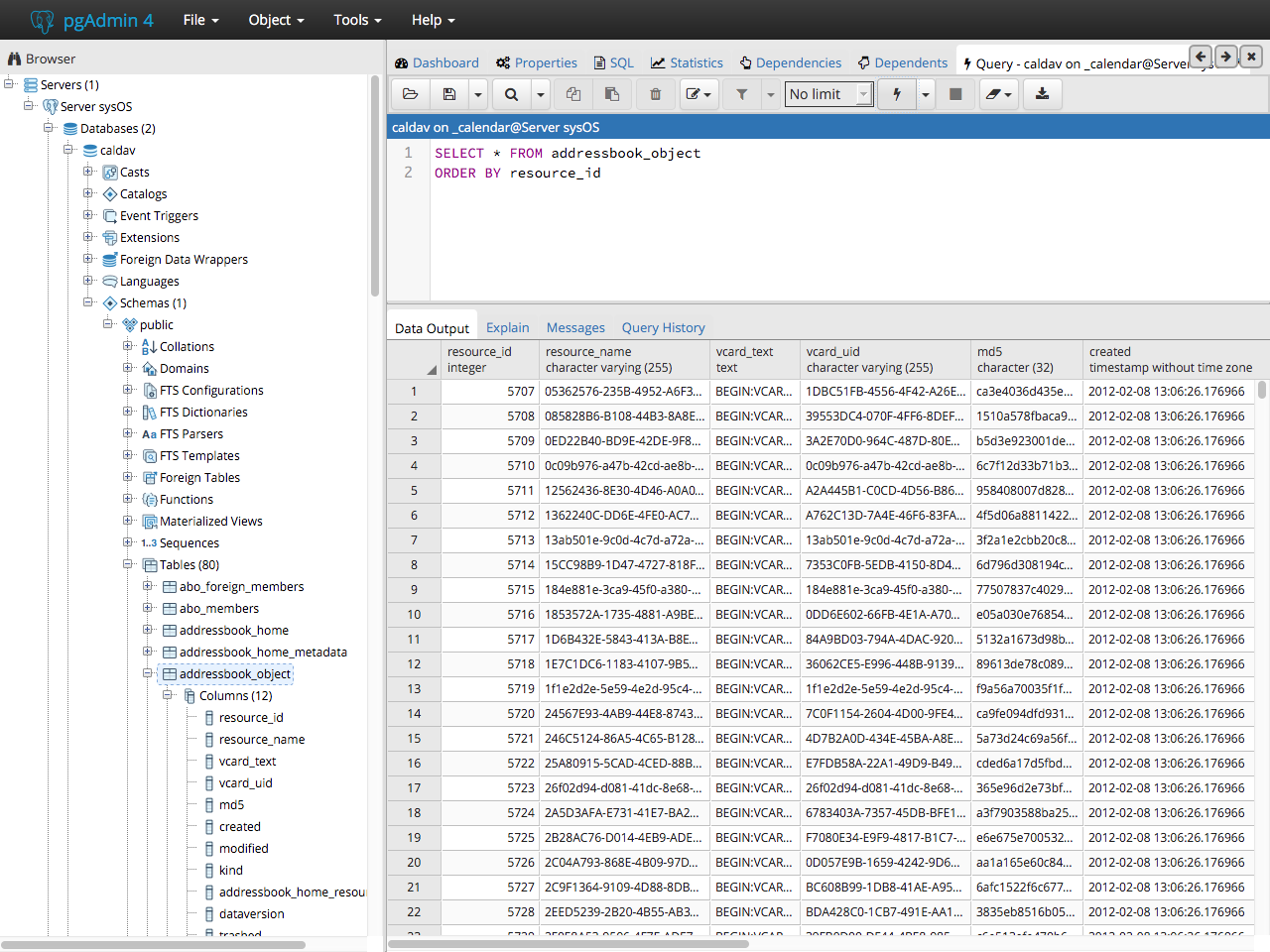Click the Save floppy disk icon
The width and height of the screenshot is (1270, 952).
coord(449,94)
